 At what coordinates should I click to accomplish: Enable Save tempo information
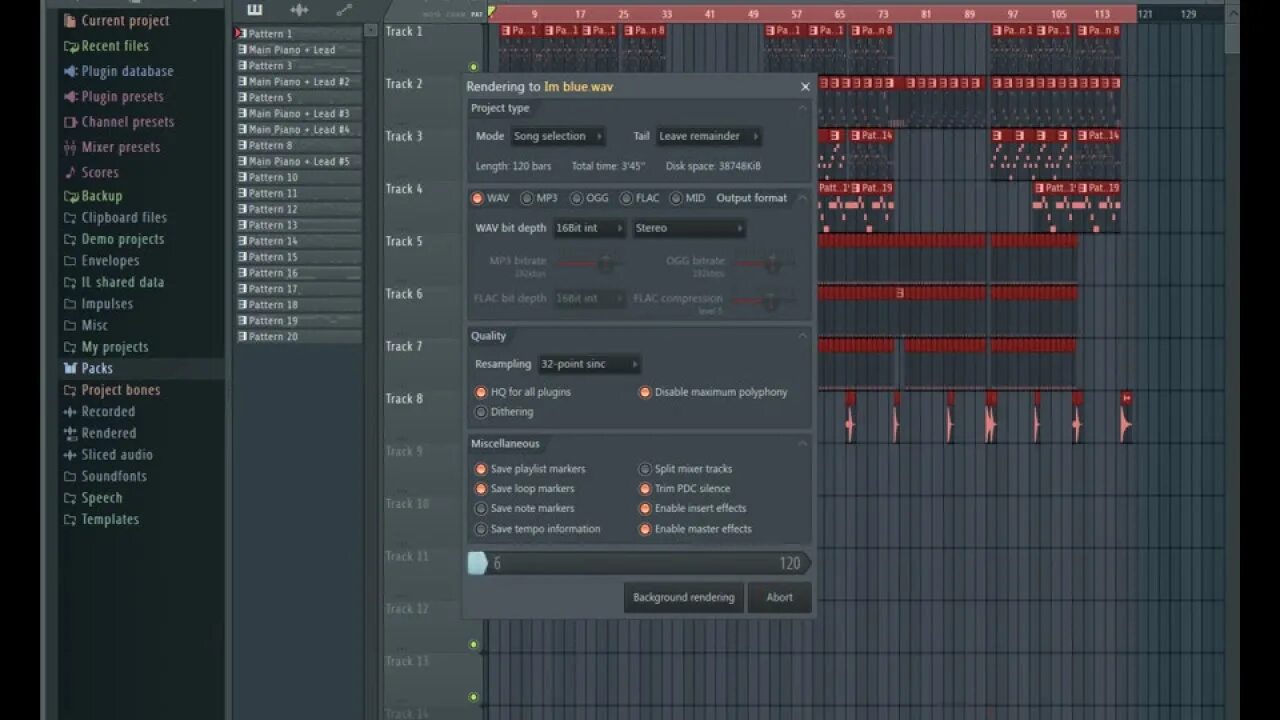[x=481, y=529]
